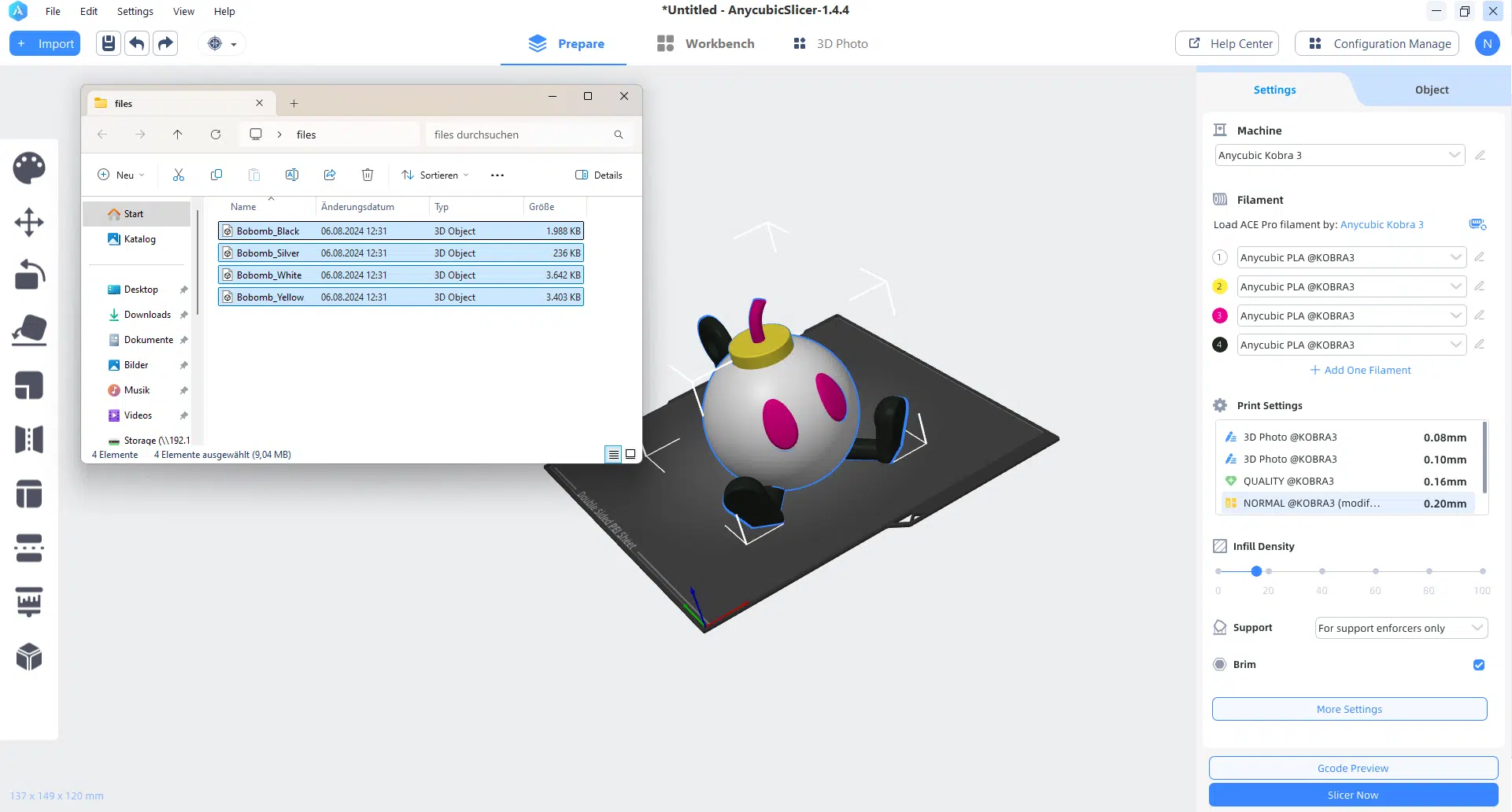Image resolution: width=1512 pixels, height=812 pixels.
Task: Click the redo arrow icon
Action: point(165,43)
